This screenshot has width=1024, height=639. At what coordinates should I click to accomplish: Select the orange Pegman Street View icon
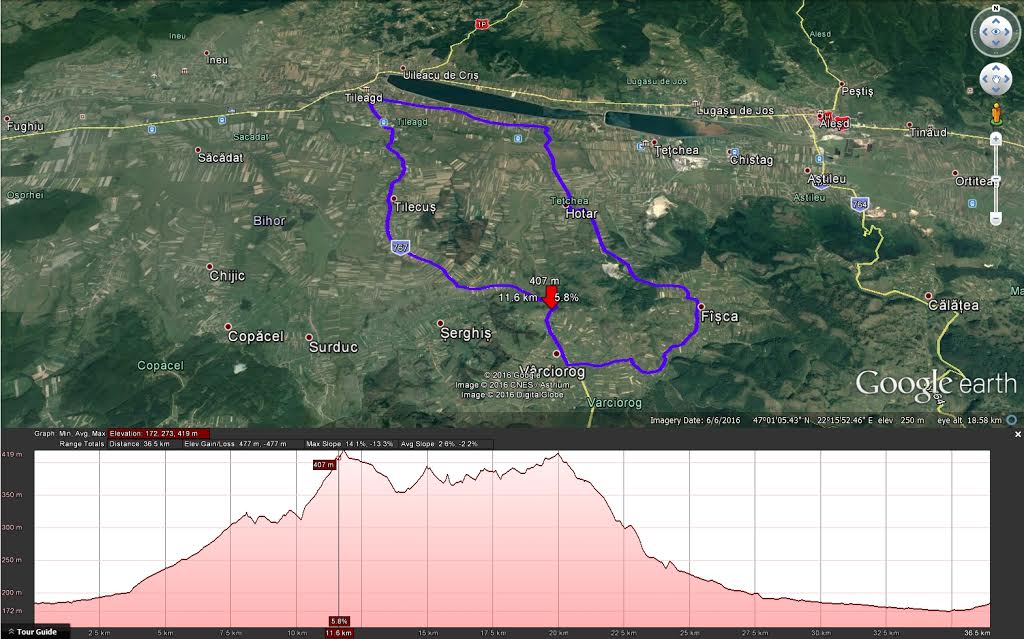996,113
